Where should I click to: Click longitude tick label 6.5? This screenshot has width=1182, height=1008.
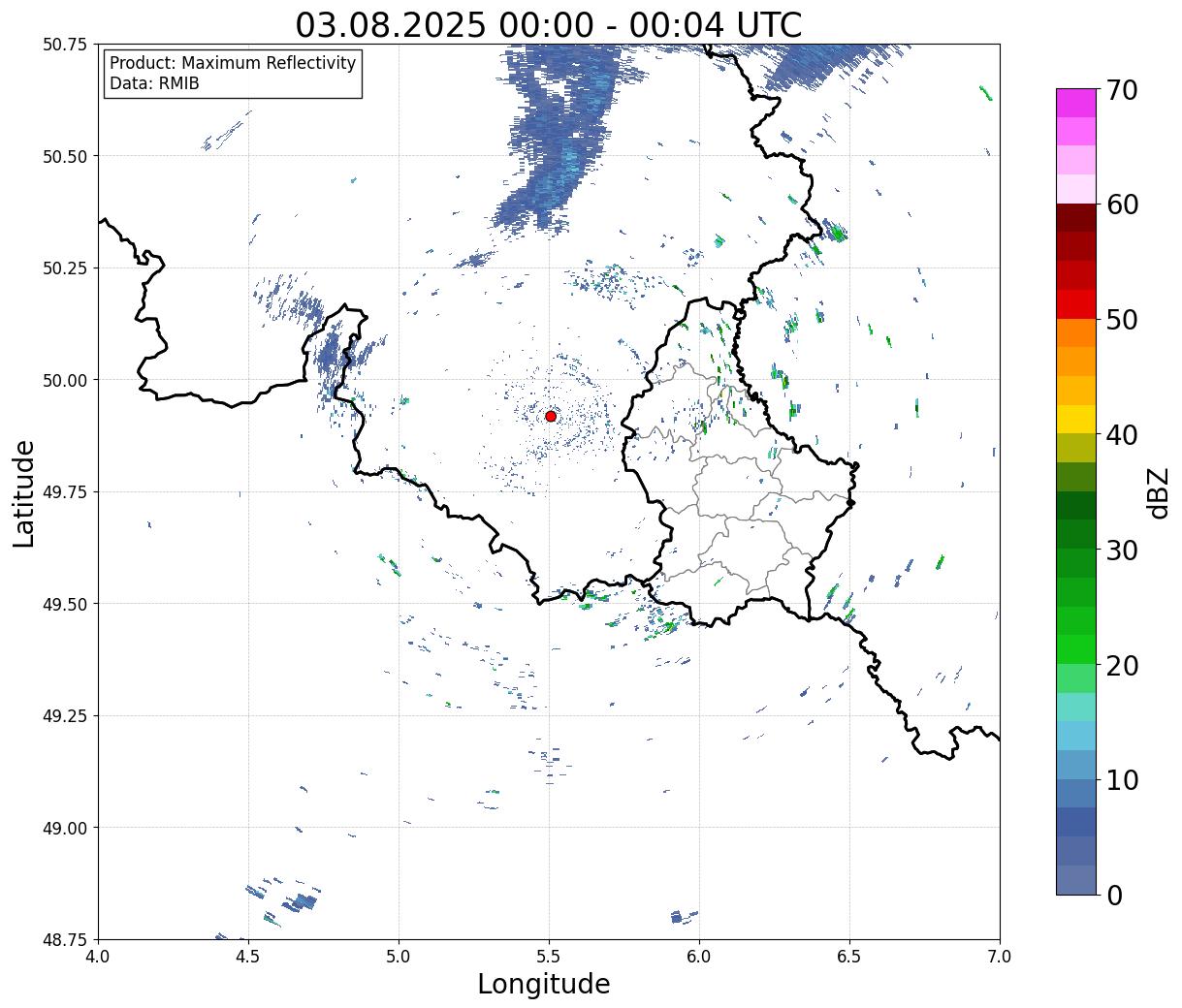click(x=849, y=957)
